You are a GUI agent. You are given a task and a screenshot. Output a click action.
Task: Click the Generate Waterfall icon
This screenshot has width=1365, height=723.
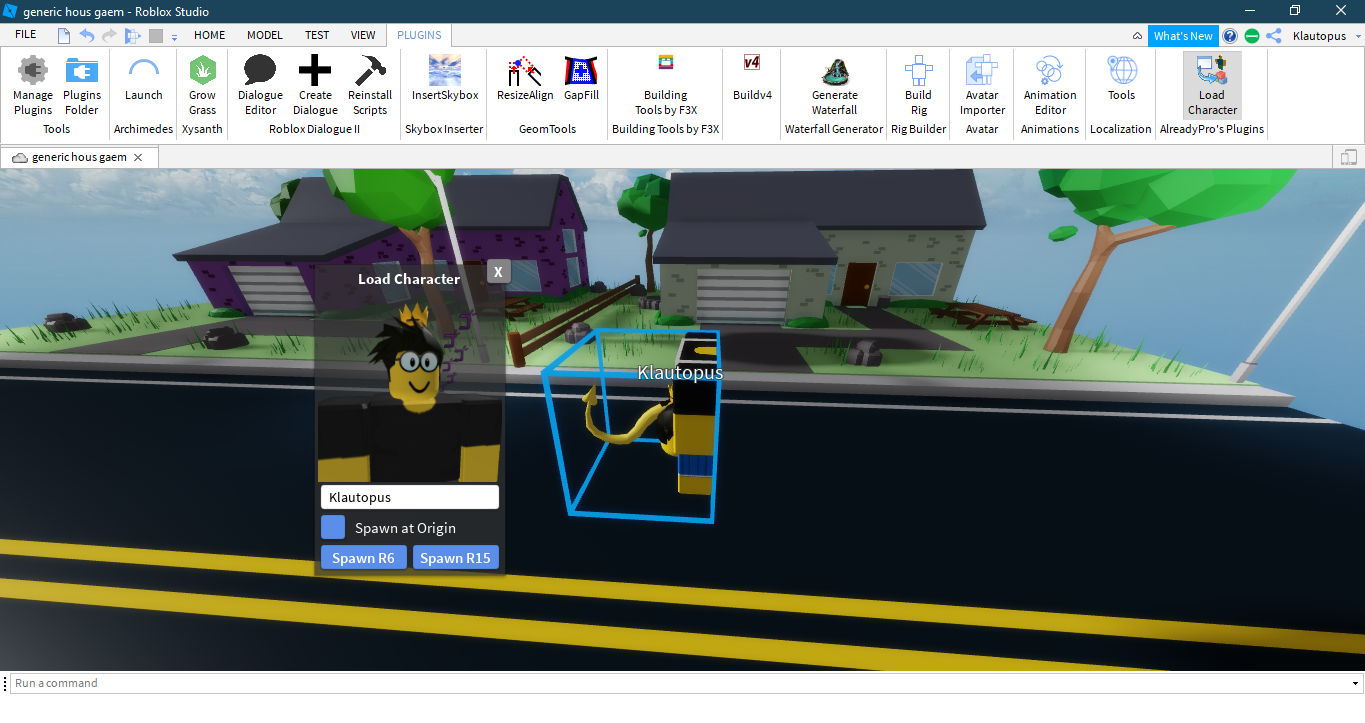coord(834,71)
